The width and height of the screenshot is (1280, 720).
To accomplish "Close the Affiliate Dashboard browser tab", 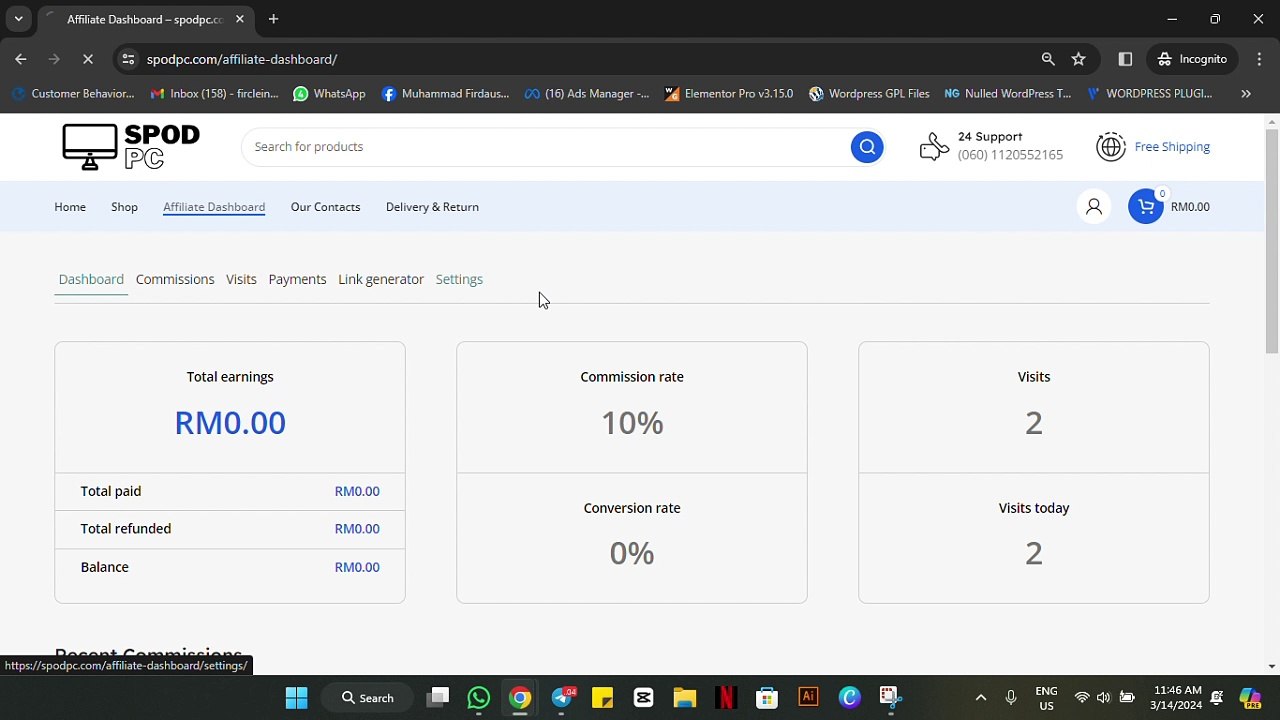I will pos(240,19).
